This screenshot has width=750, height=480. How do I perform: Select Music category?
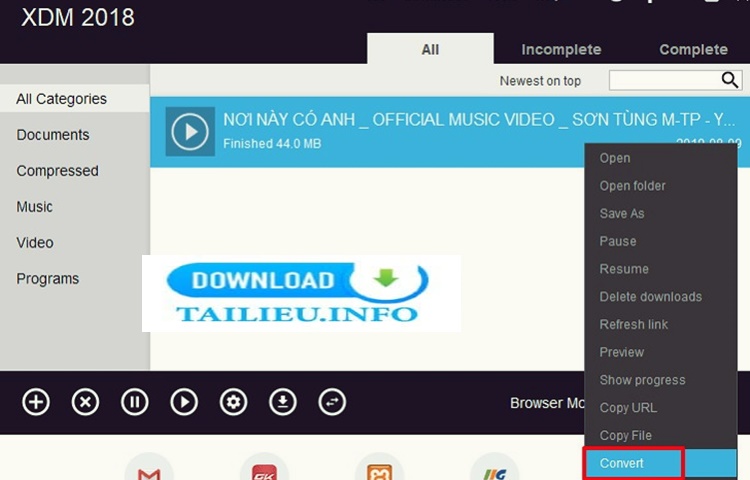34,207
